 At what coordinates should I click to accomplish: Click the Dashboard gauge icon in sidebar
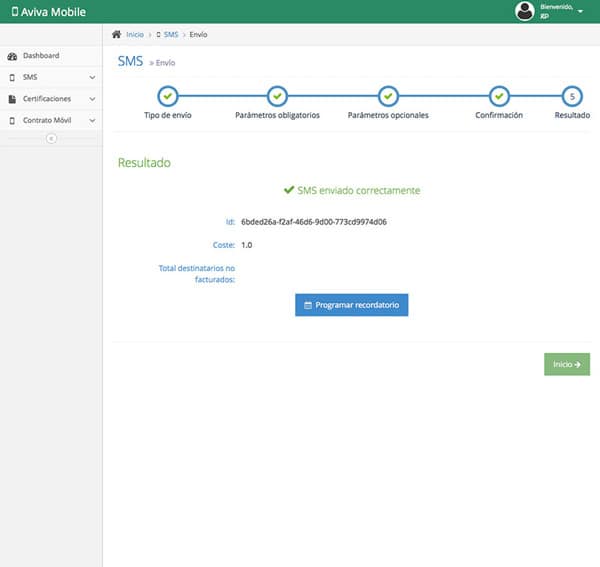point(12,56)
